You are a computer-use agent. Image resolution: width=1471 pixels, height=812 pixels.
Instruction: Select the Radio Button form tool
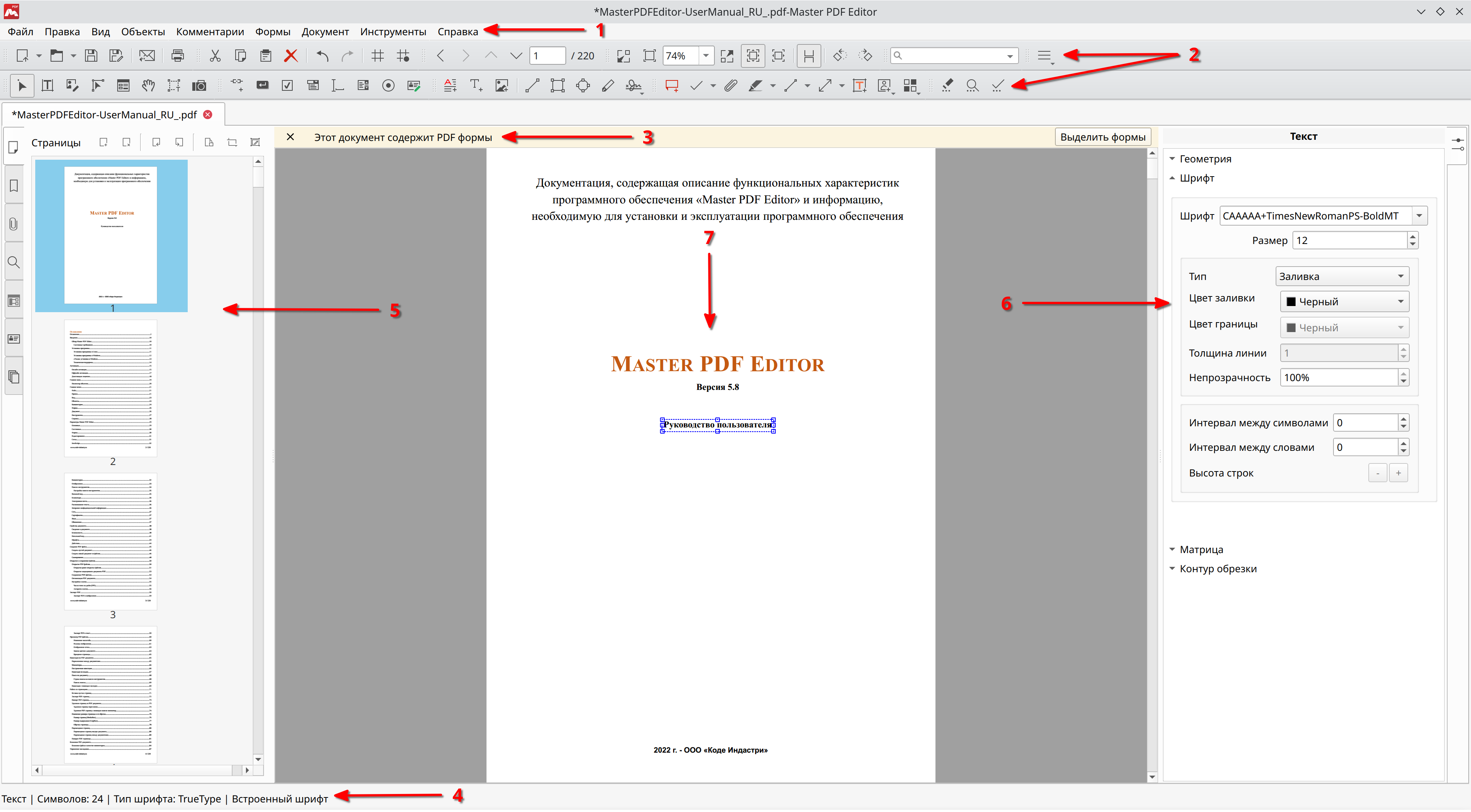click(x=388, y=86)
